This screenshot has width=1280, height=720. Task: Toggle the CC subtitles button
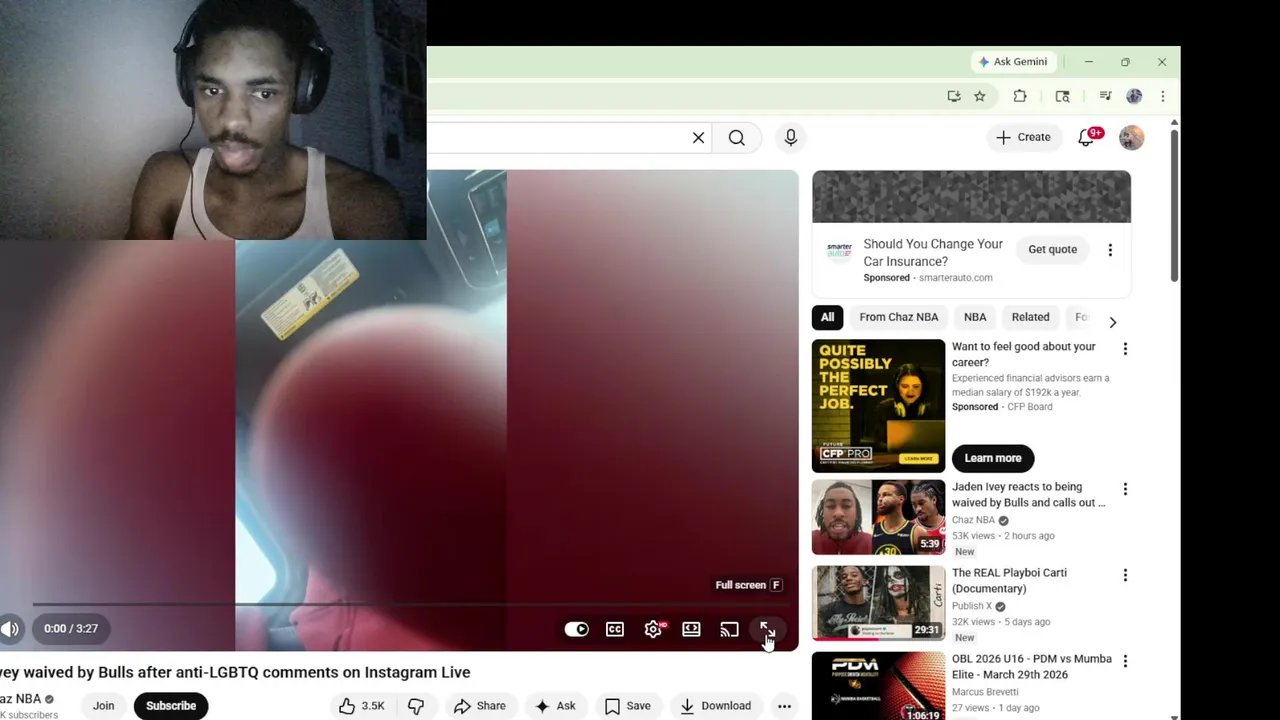coord(615,629)
